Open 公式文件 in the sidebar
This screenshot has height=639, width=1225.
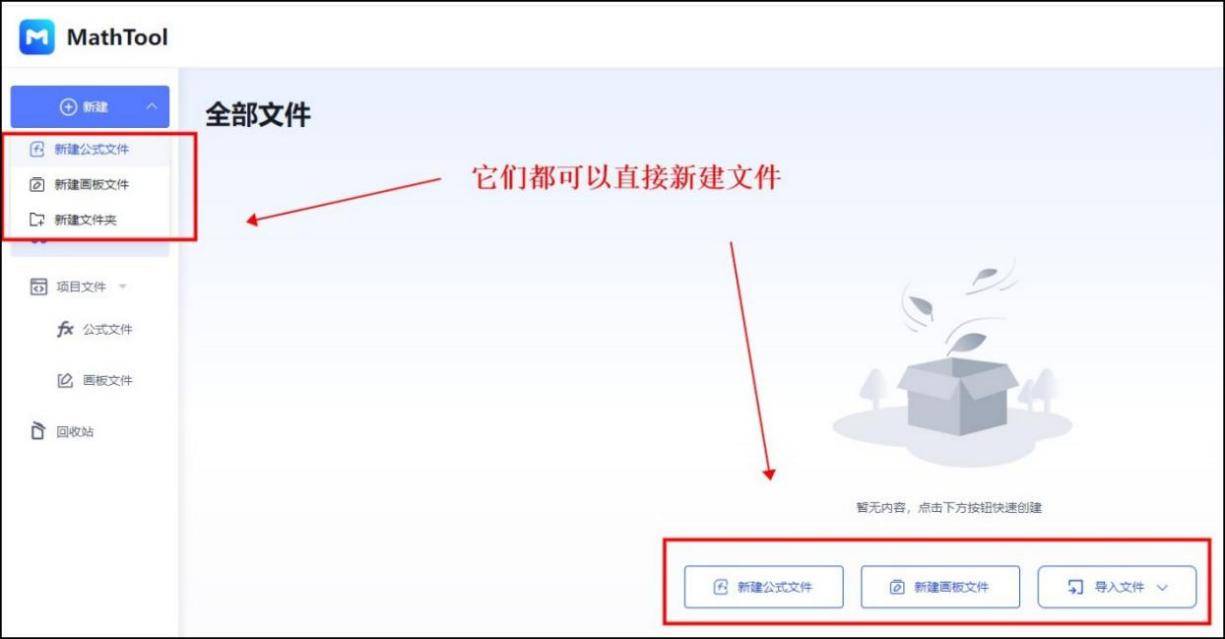108,329
